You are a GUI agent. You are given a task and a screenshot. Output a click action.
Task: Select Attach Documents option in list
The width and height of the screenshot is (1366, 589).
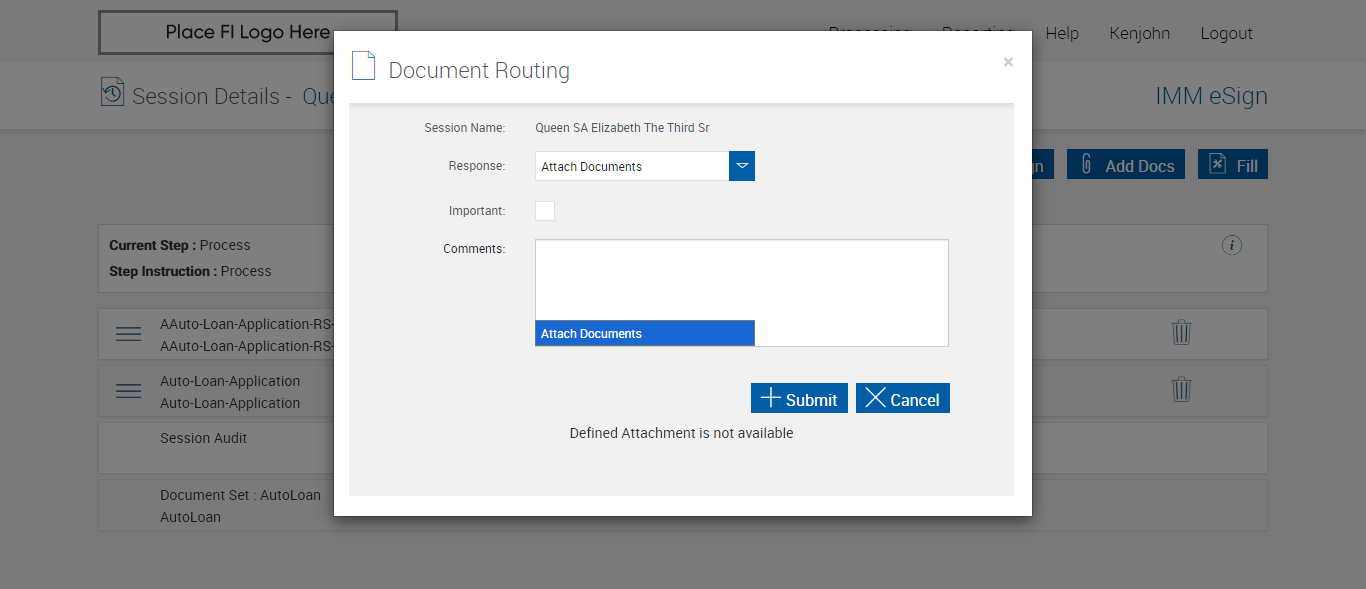coord(644,333)
